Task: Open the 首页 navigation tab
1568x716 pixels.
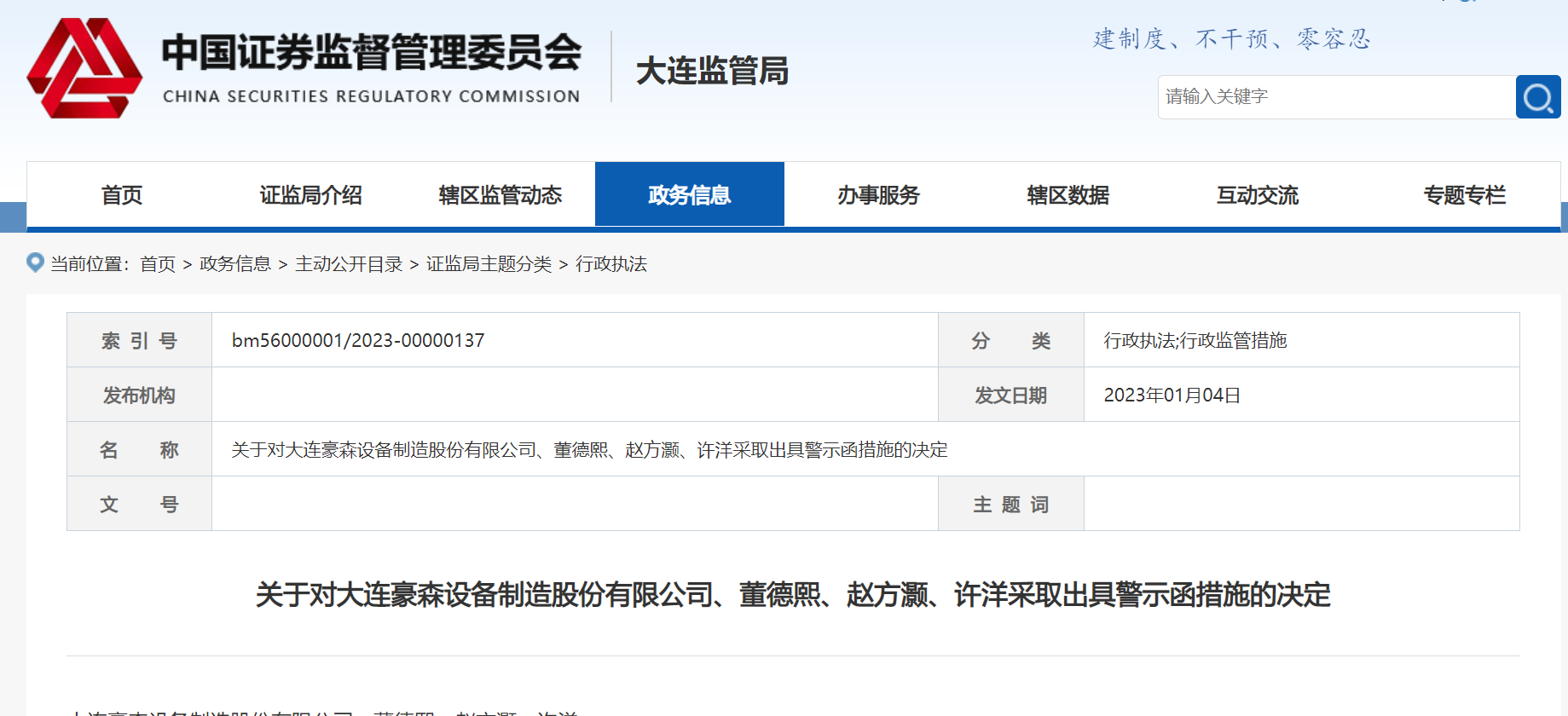Action: pyautogui.click(x=122, y=195)
